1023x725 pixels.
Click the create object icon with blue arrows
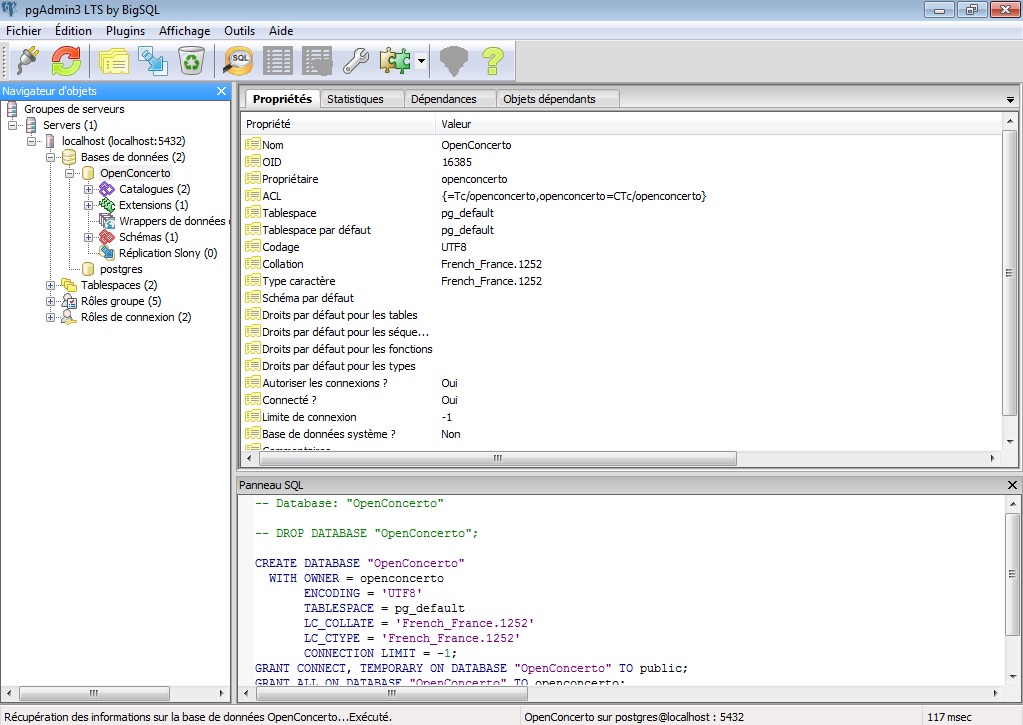click(x=153, y=62)
